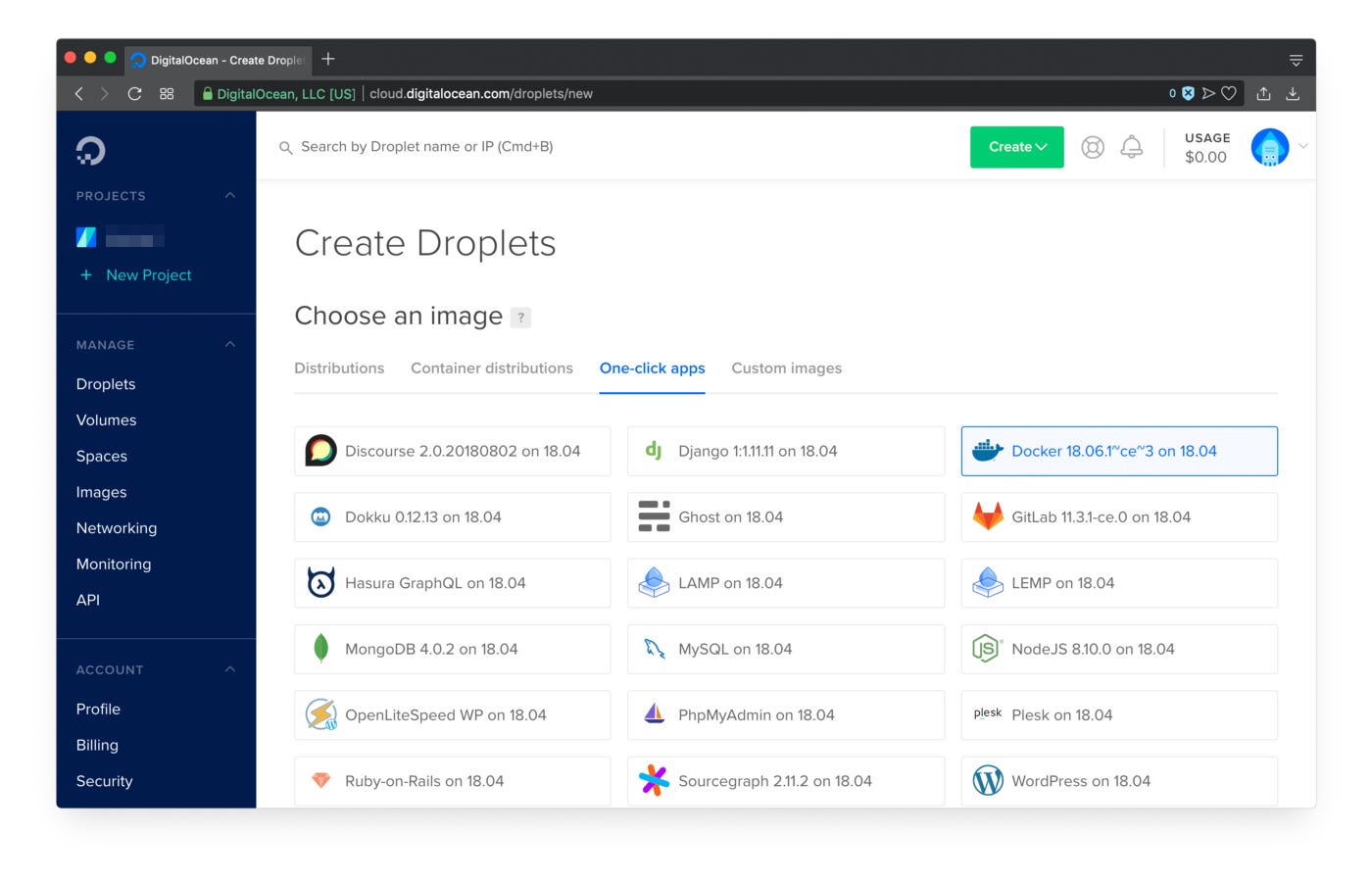Click the browser reload icon

click(x=135, y=94)
